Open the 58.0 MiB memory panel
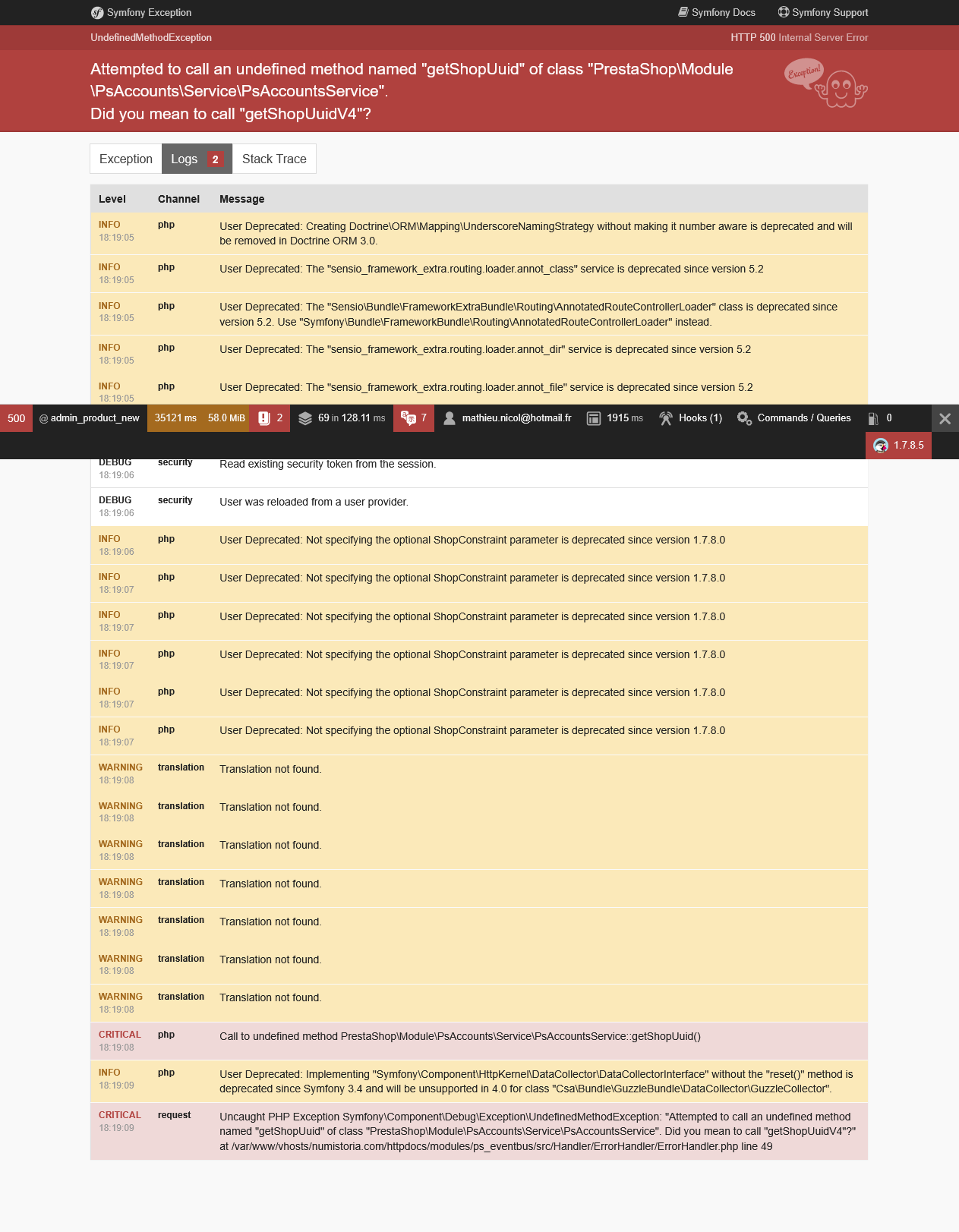Screen dimensions: 959x1232 [x=226, y=418]
